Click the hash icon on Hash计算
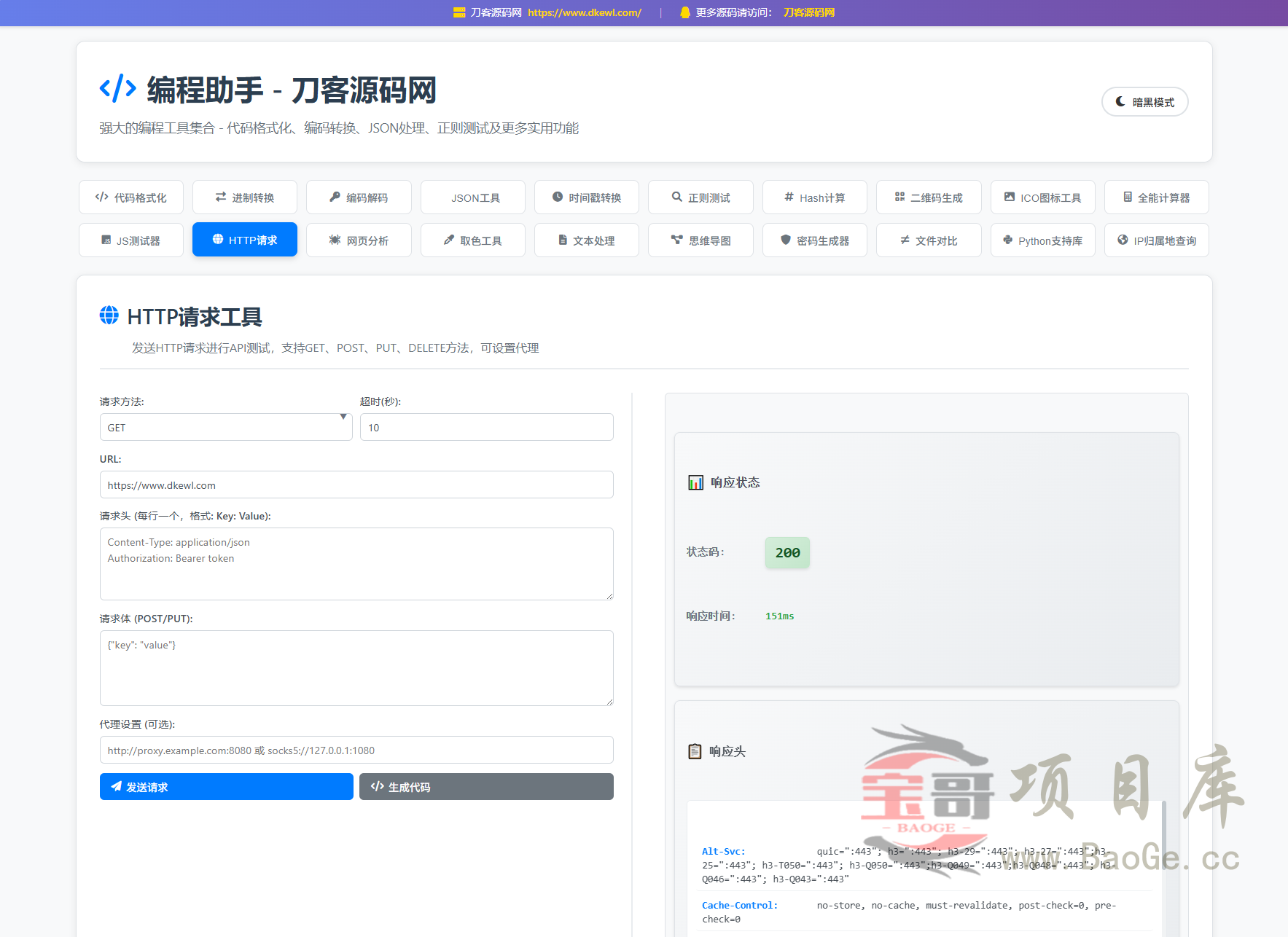1288x937 pixels. point(789,197)
